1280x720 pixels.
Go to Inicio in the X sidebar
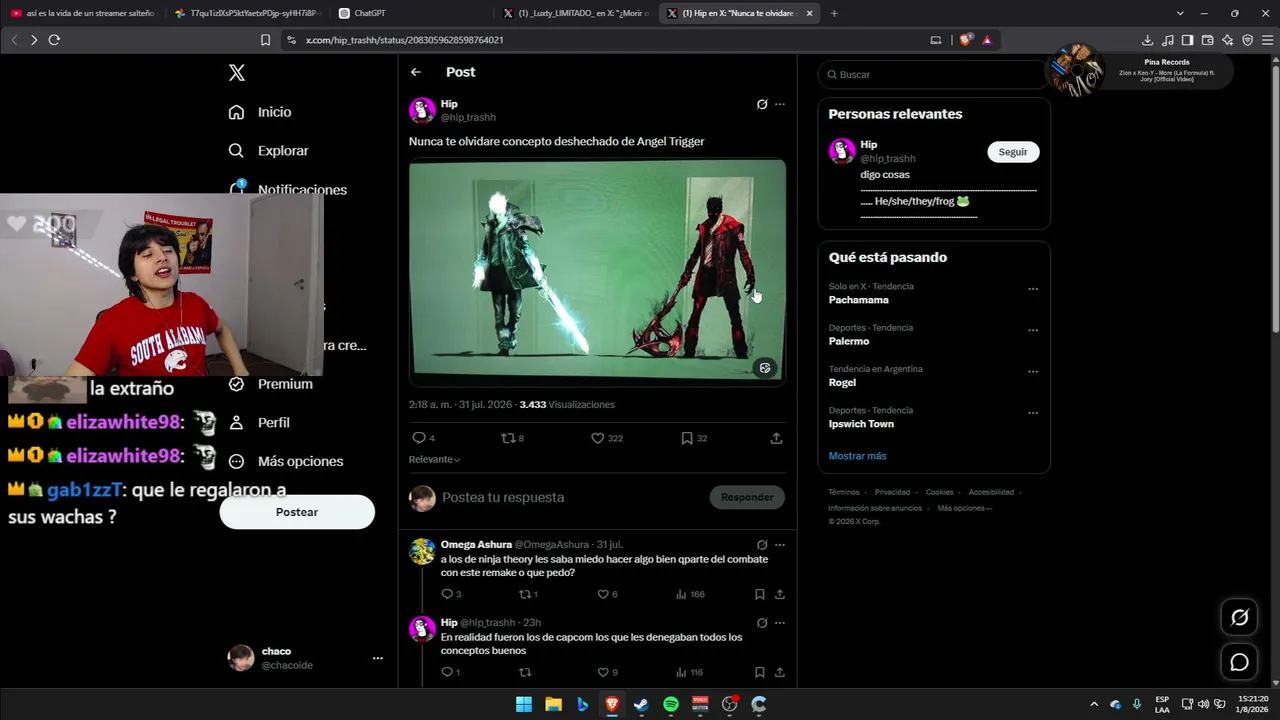pyautogui.click(x=260, y=112)
